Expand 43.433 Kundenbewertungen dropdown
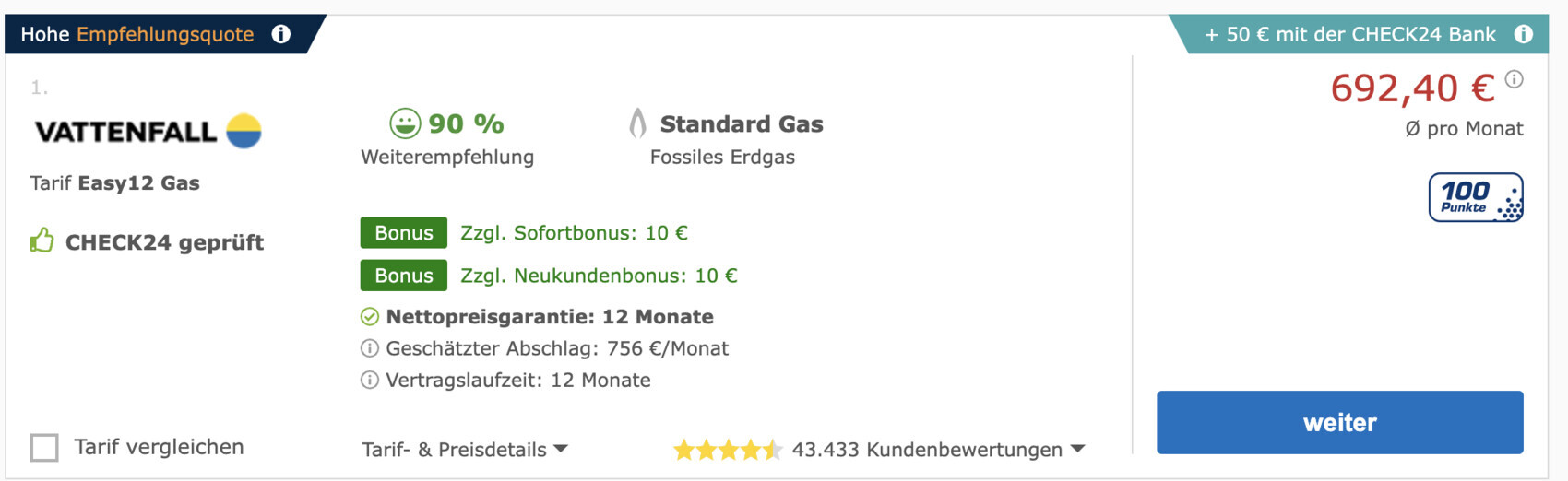The height and width of the screenshot is (481, 1568). pos(938,450)
